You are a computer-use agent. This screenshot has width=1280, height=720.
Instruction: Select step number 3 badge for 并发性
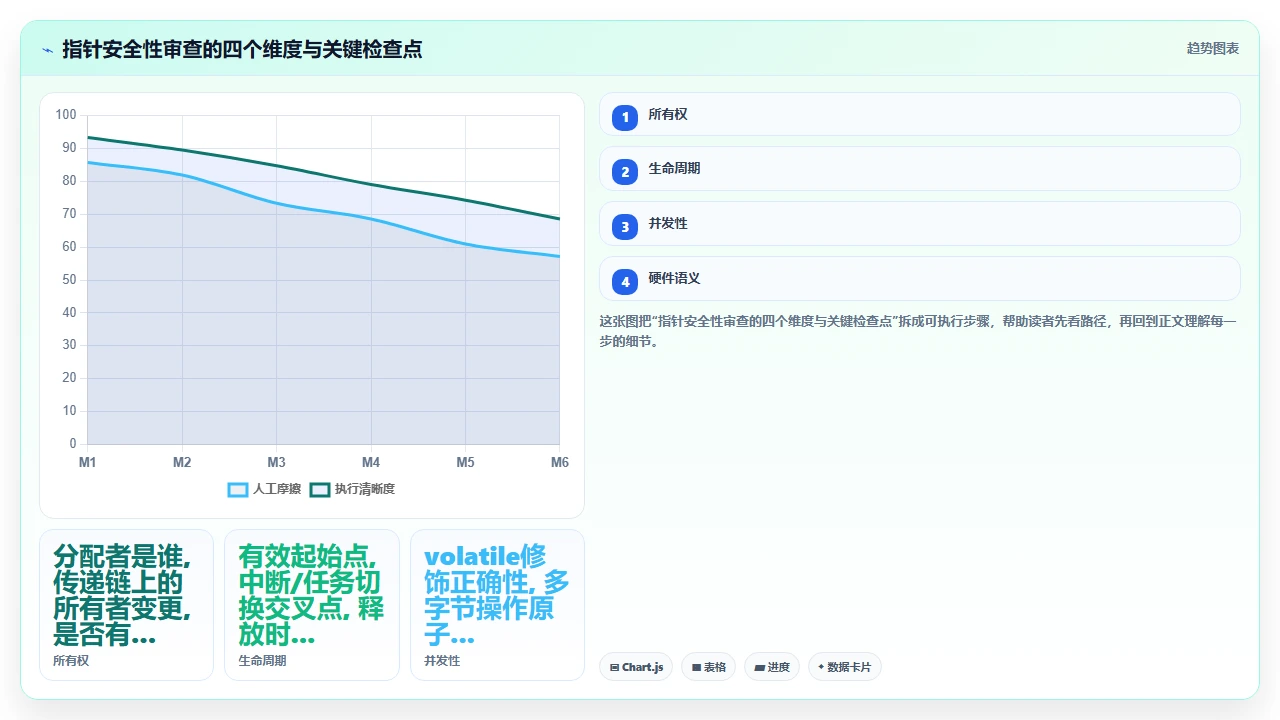pyautogui.click(x=625, y=227)
